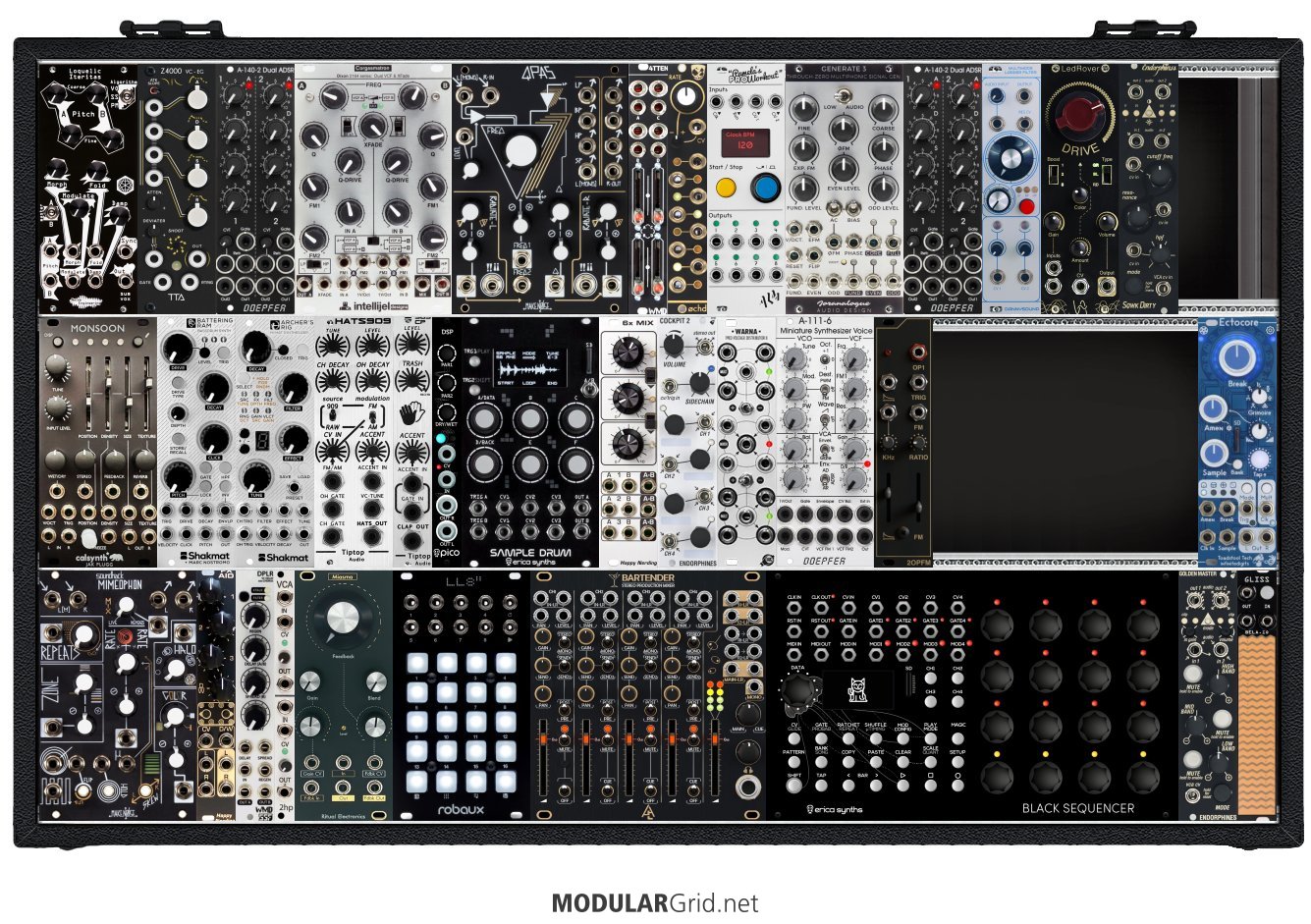Click pad 1 on the robaux LL8
Viewport: 1311px width, 924px height.
click(x=417, y=665)
